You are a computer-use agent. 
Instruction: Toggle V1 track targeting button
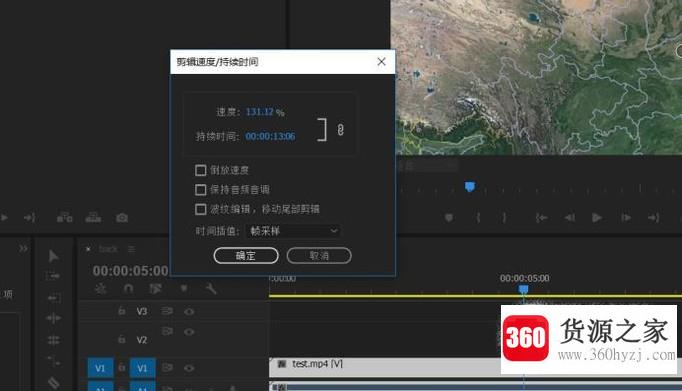point(142,368)
